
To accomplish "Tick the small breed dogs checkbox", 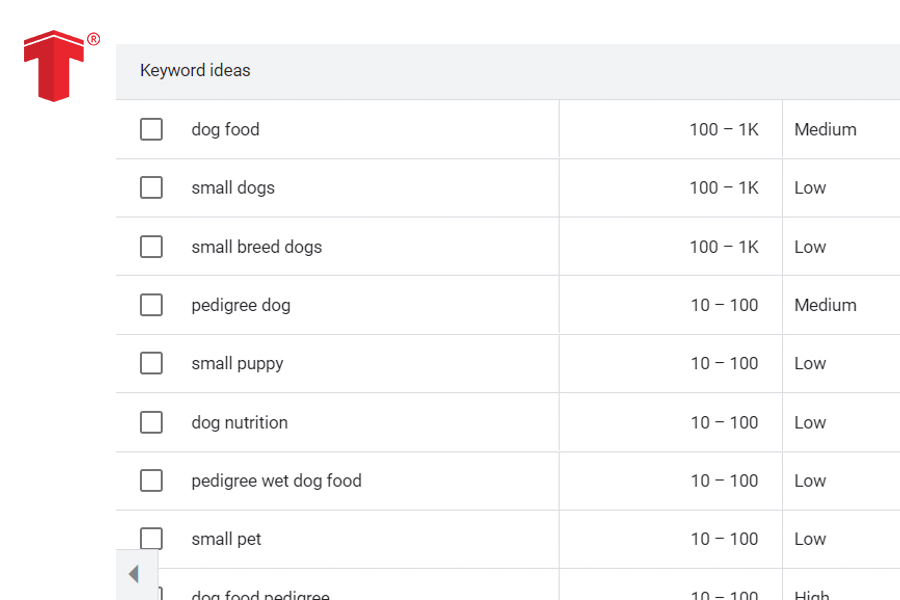I will click(151, 247).
